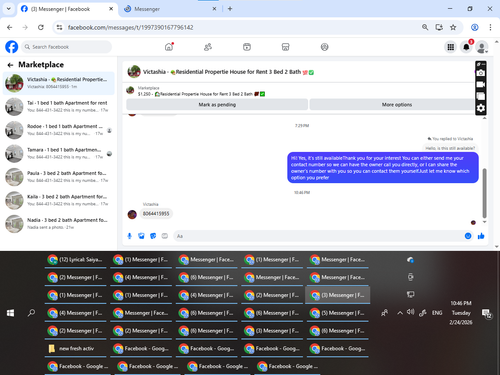This screenshot has height=375, width=500.
Task: Click the camera icon in floating toolbar
Action: (481, 73)
